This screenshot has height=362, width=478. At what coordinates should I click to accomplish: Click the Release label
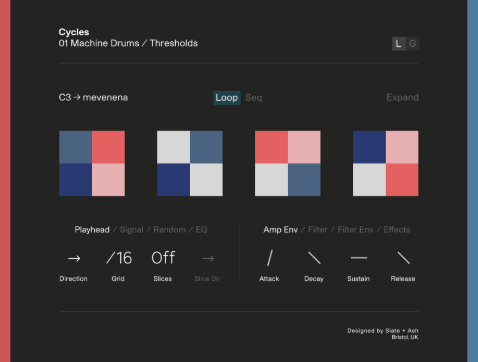pos(403,279)
